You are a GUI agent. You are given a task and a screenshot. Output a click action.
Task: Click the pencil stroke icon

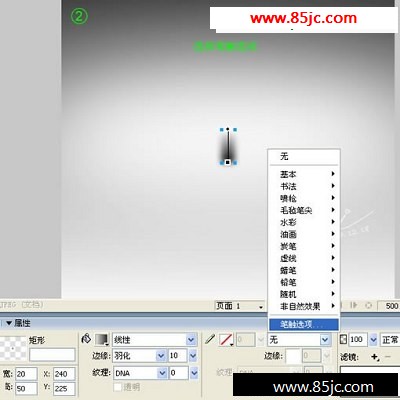[x=210, y=339]
